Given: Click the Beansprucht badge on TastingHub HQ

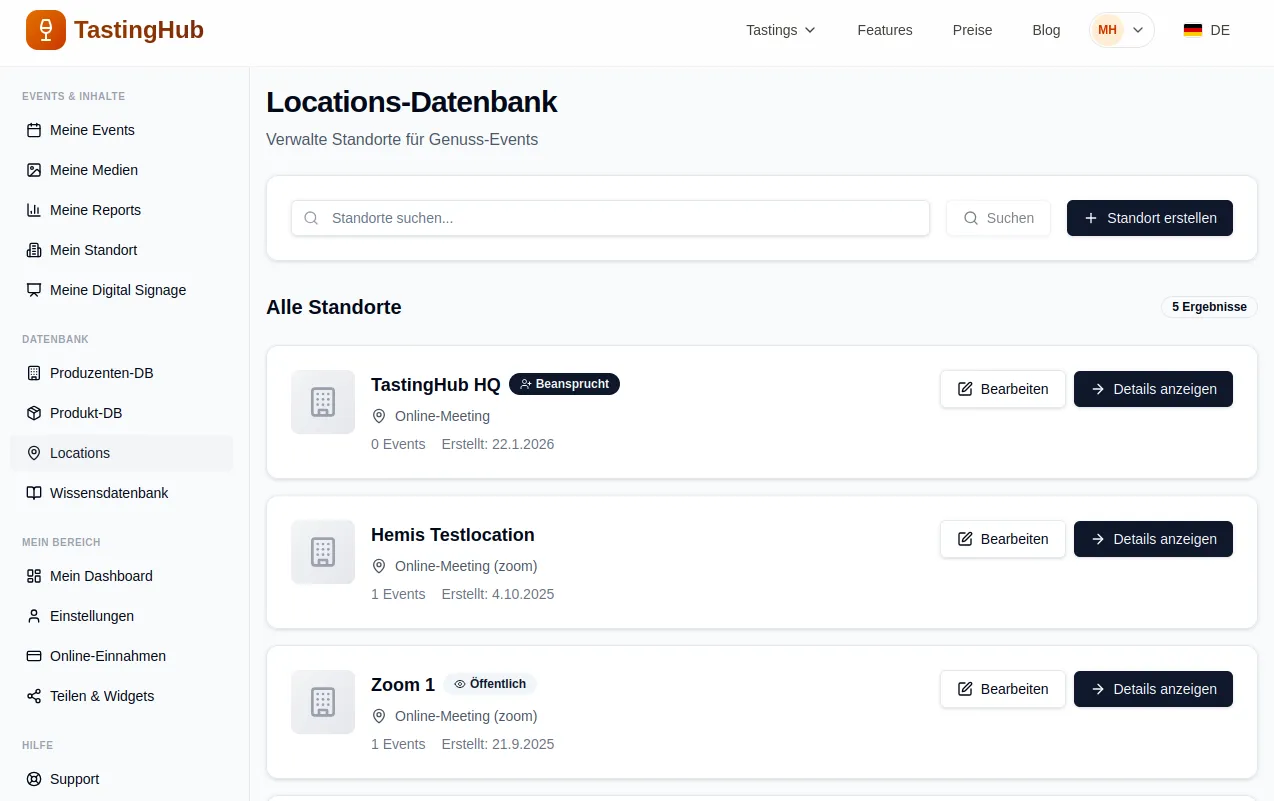Looking at the screenshot, I should (564, 384).
